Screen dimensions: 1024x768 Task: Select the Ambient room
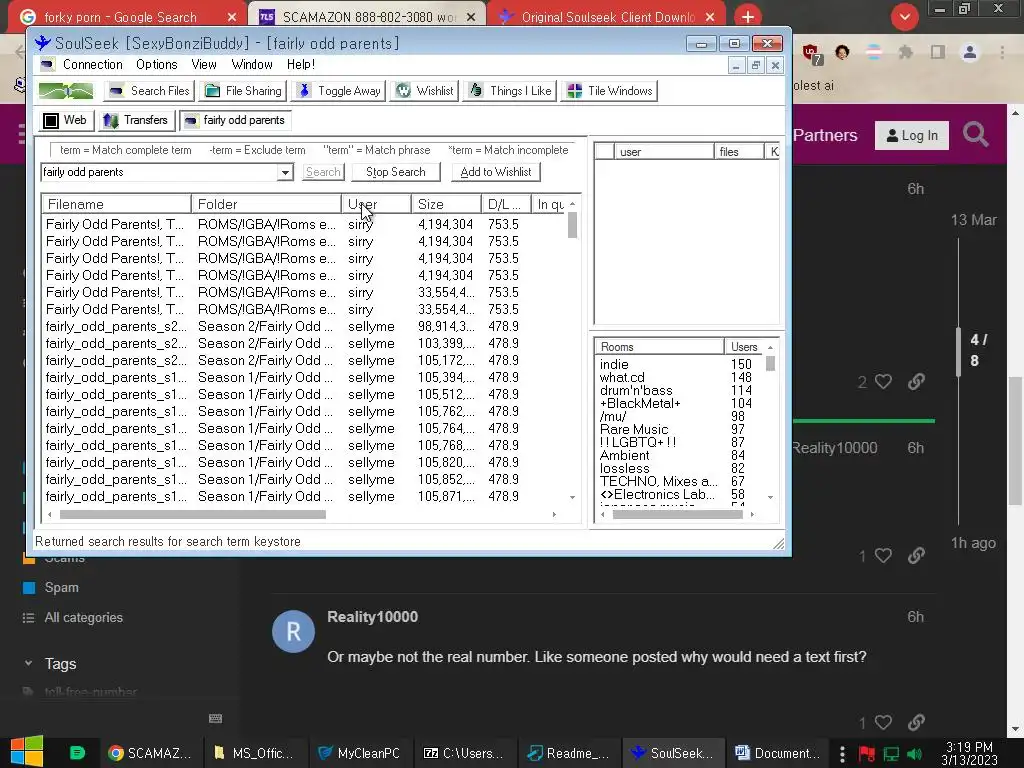click(625, 456)
